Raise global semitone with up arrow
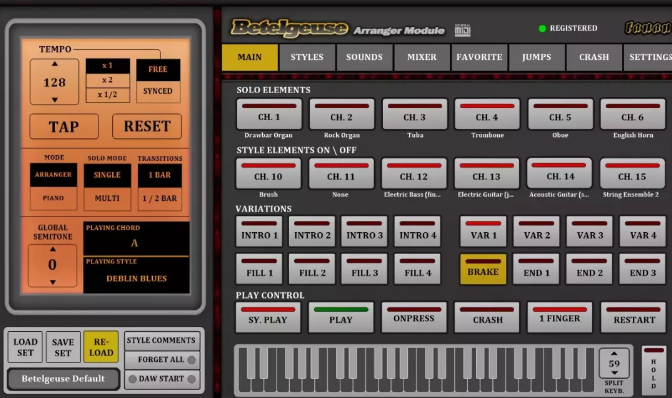This screenshot has height=398, width=672. click(52, 249)
